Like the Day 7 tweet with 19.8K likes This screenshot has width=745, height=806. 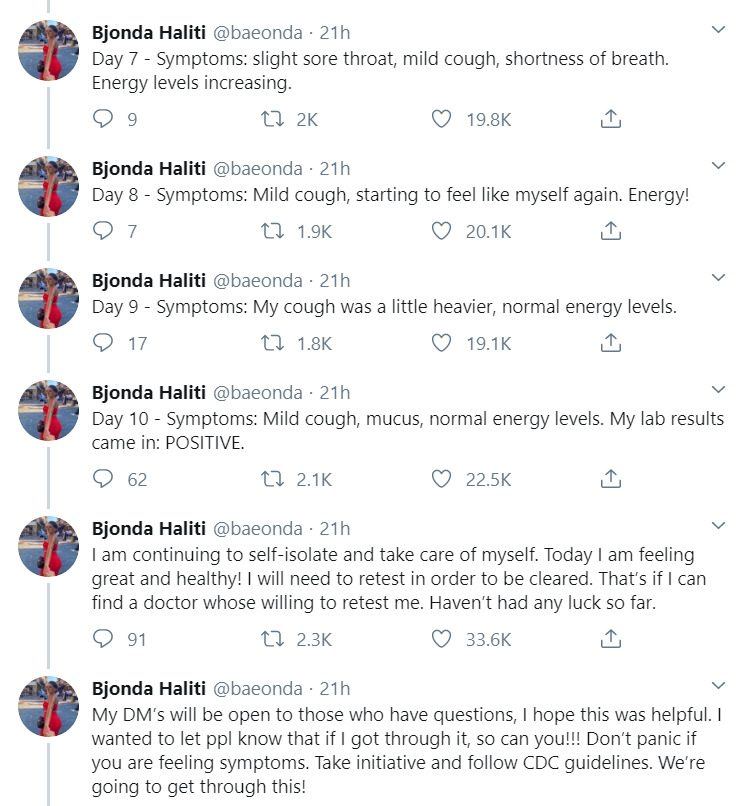(x=441, y=119)
